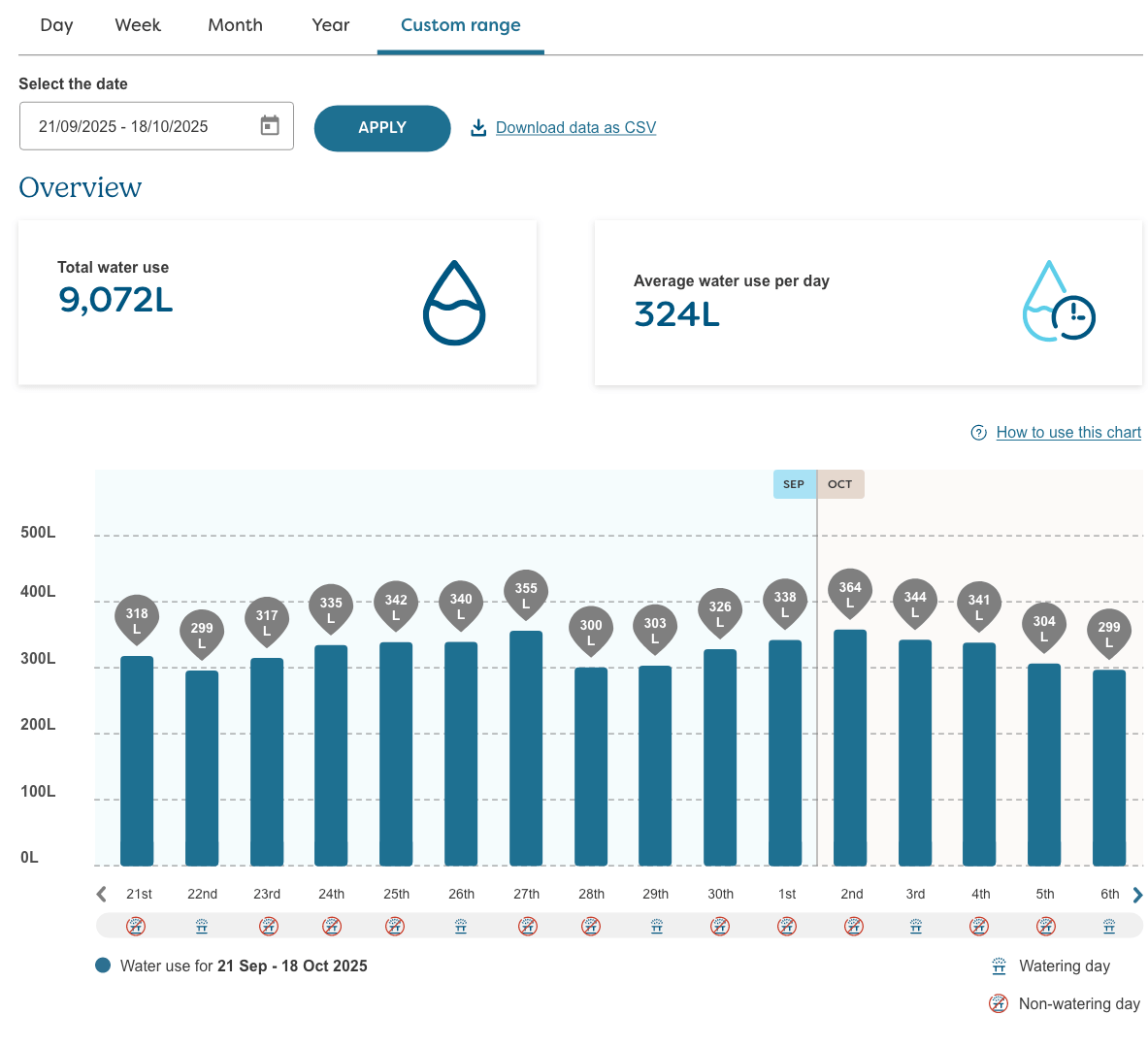The image size is (1148, 1048).
Task: Click the blue water use legend dot
Action: (102, 966)
